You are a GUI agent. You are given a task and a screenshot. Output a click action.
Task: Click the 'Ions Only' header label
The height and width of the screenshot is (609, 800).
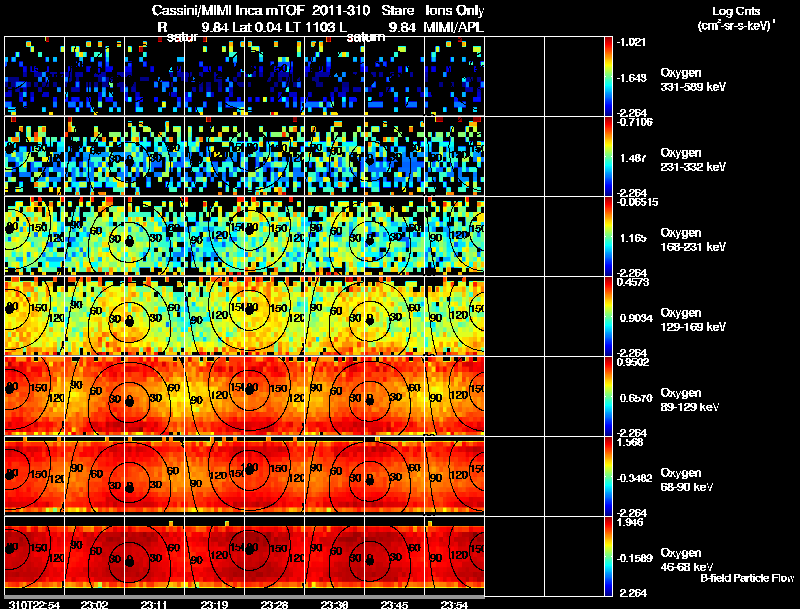[455, 11]
